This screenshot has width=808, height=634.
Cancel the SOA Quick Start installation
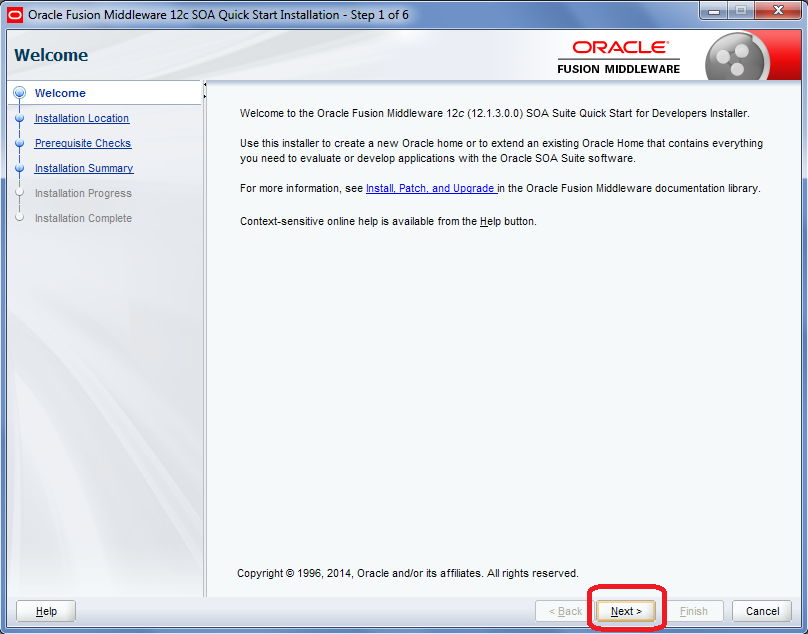pyautogui.click(x=762, y=611)
